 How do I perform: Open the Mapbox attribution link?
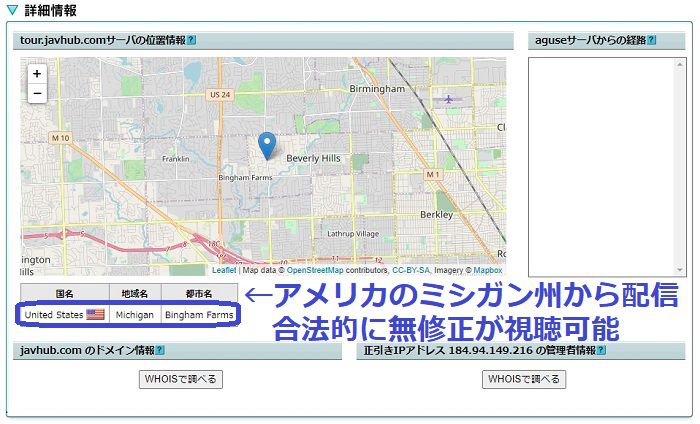point(488,270)
